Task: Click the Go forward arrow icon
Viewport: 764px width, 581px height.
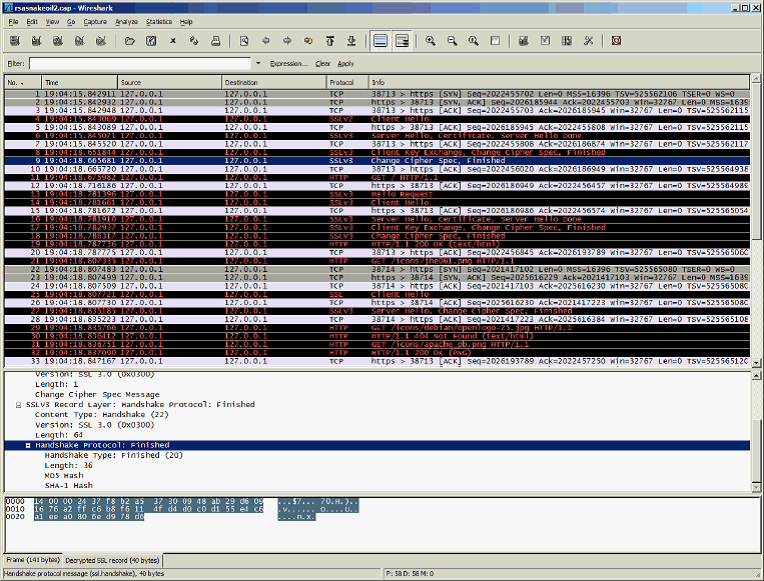Action: tap(287, 41)
